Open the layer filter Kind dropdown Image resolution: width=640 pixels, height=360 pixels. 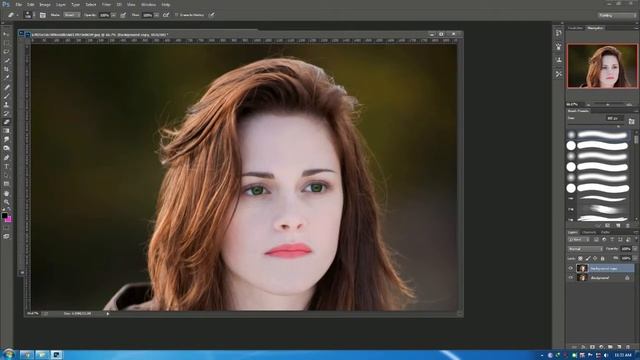tap(579, 240)
